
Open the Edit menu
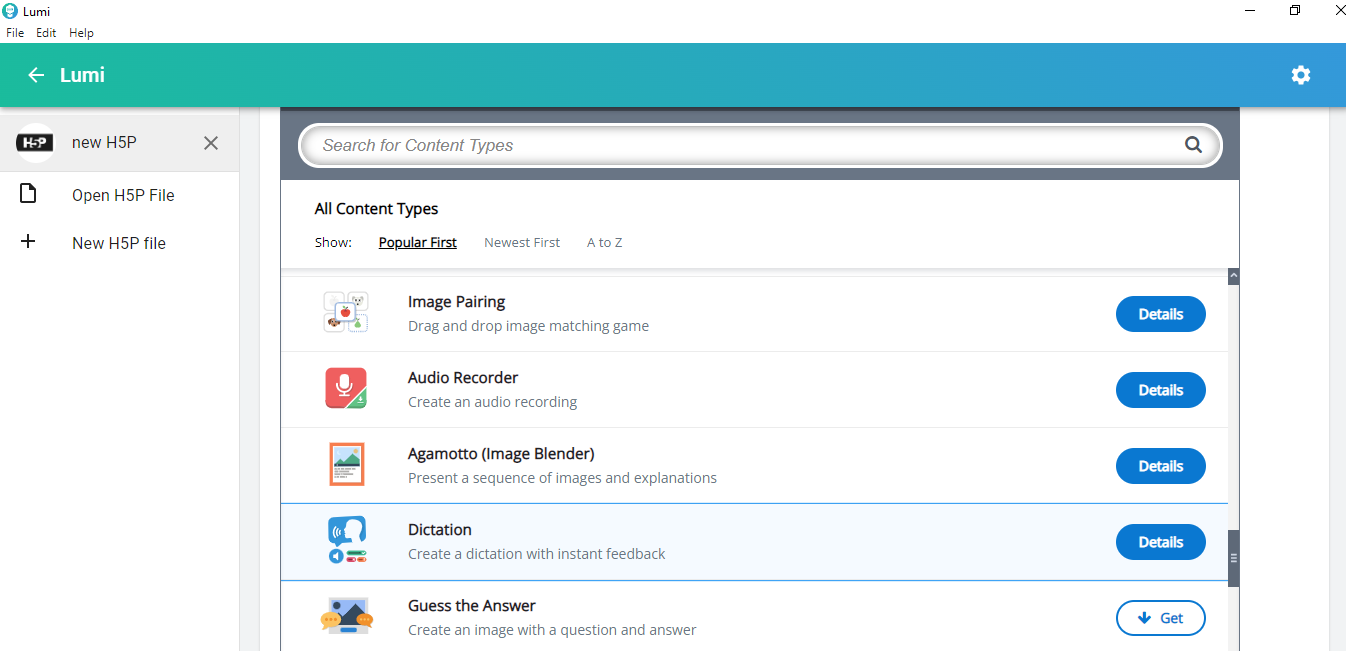pos(46,33)
